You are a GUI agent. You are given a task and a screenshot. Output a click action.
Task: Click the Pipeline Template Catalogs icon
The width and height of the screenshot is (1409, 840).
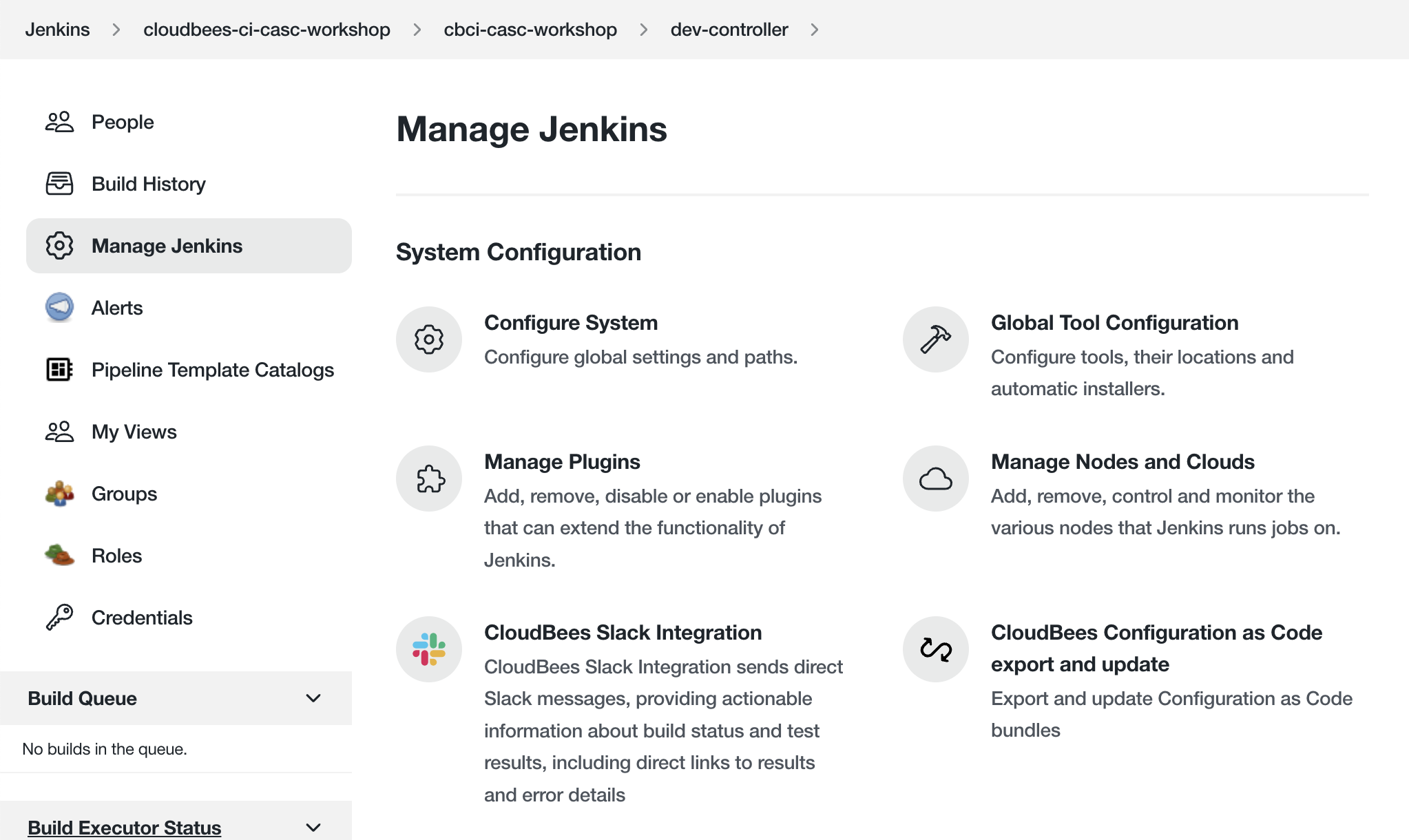(59, 369)
